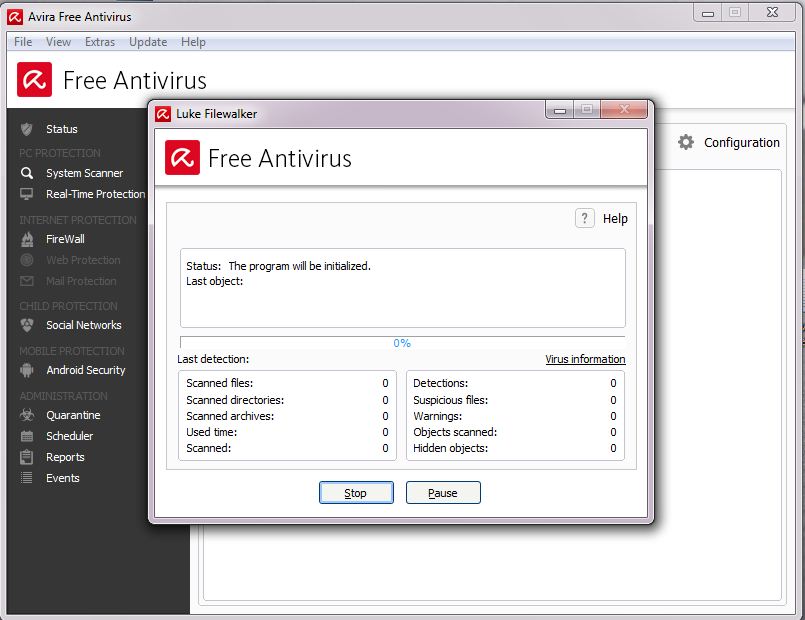
Task: Click the Status shield icon in sidebar
Action: (27, 129)
